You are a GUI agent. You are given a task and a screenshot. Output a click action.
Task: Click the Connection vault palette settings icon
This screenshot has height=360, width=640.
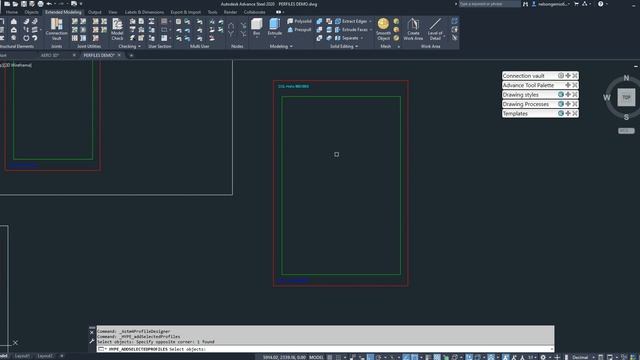[x=561, y=76]
